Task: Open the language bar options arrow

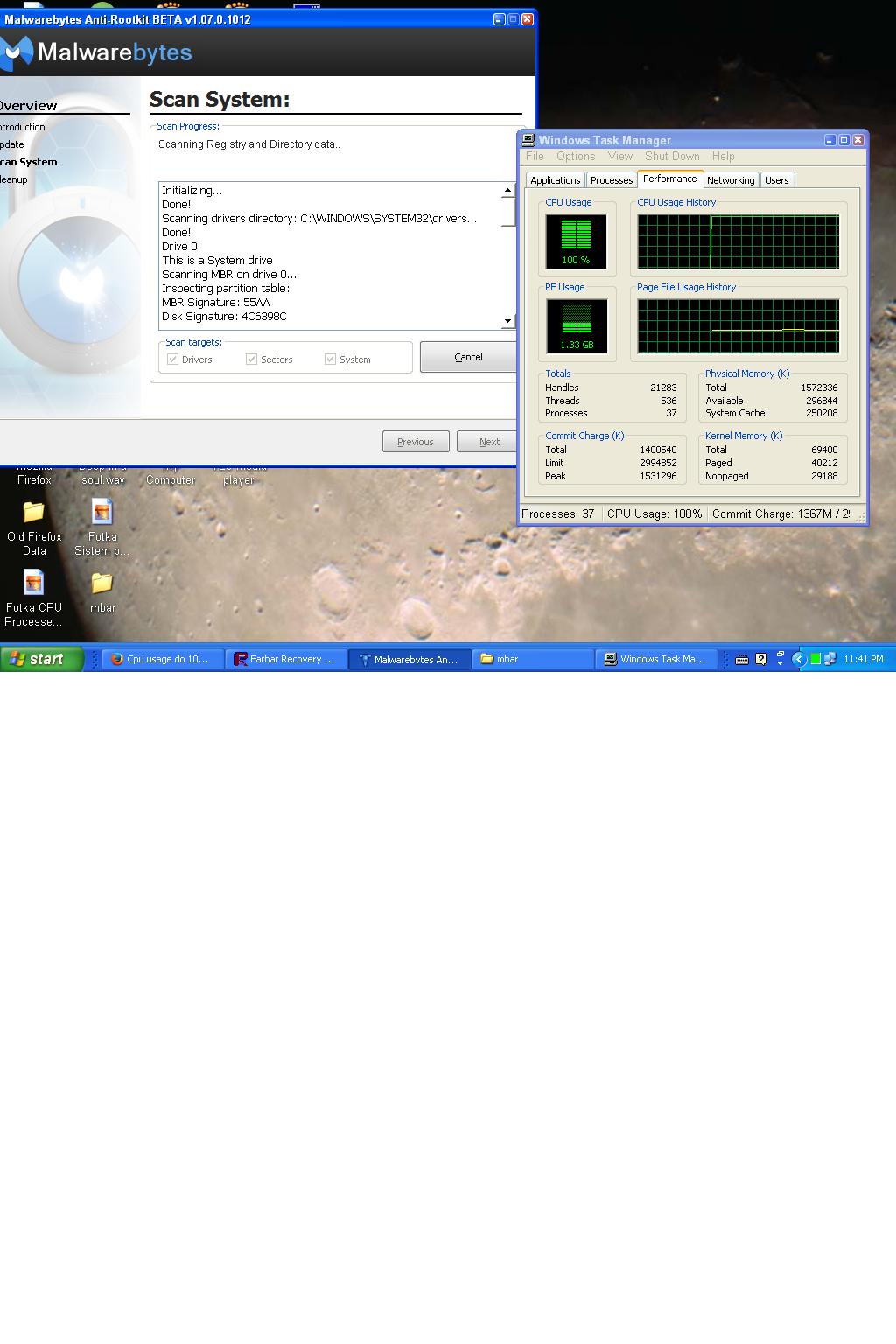Action: pos(780,664)
